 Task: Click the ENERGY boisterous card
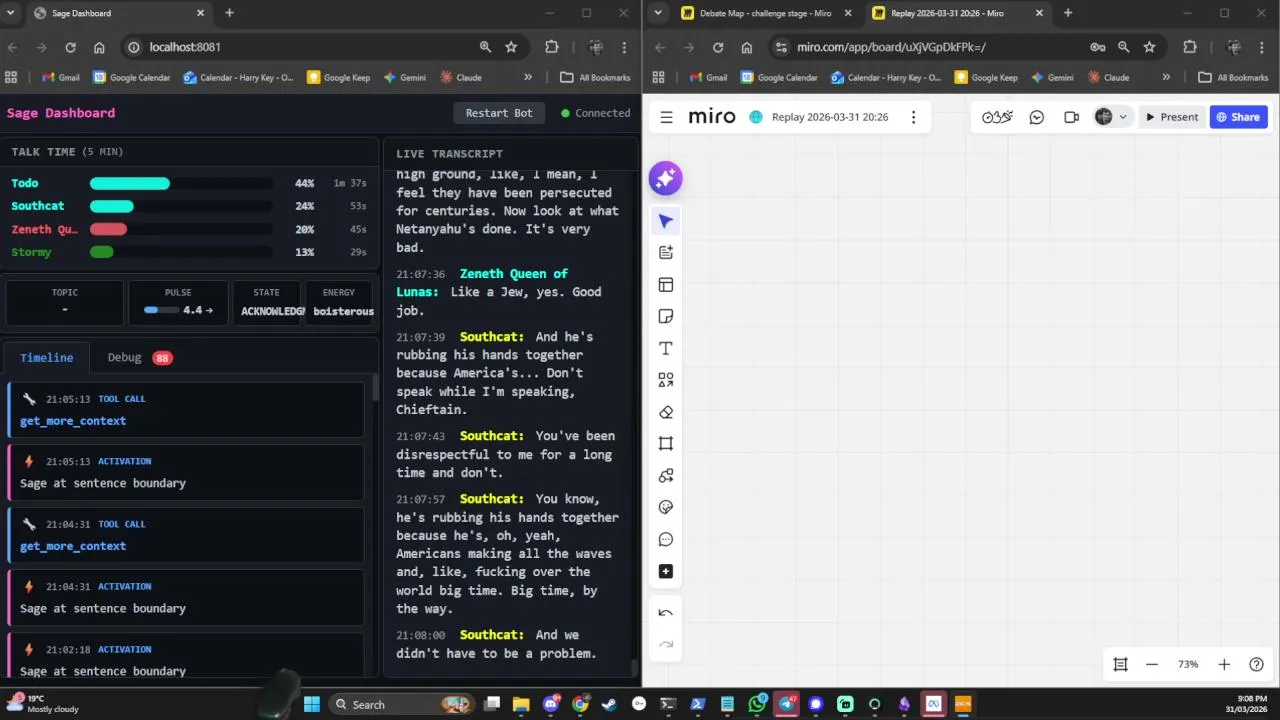tap(339, 302)
